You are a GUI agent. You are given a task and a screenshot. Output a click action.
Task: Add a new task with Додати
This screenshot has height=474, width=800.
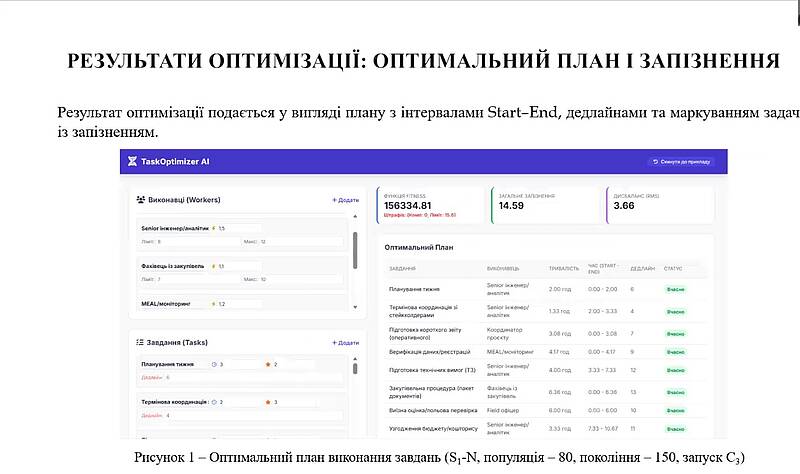click(345, 342)
